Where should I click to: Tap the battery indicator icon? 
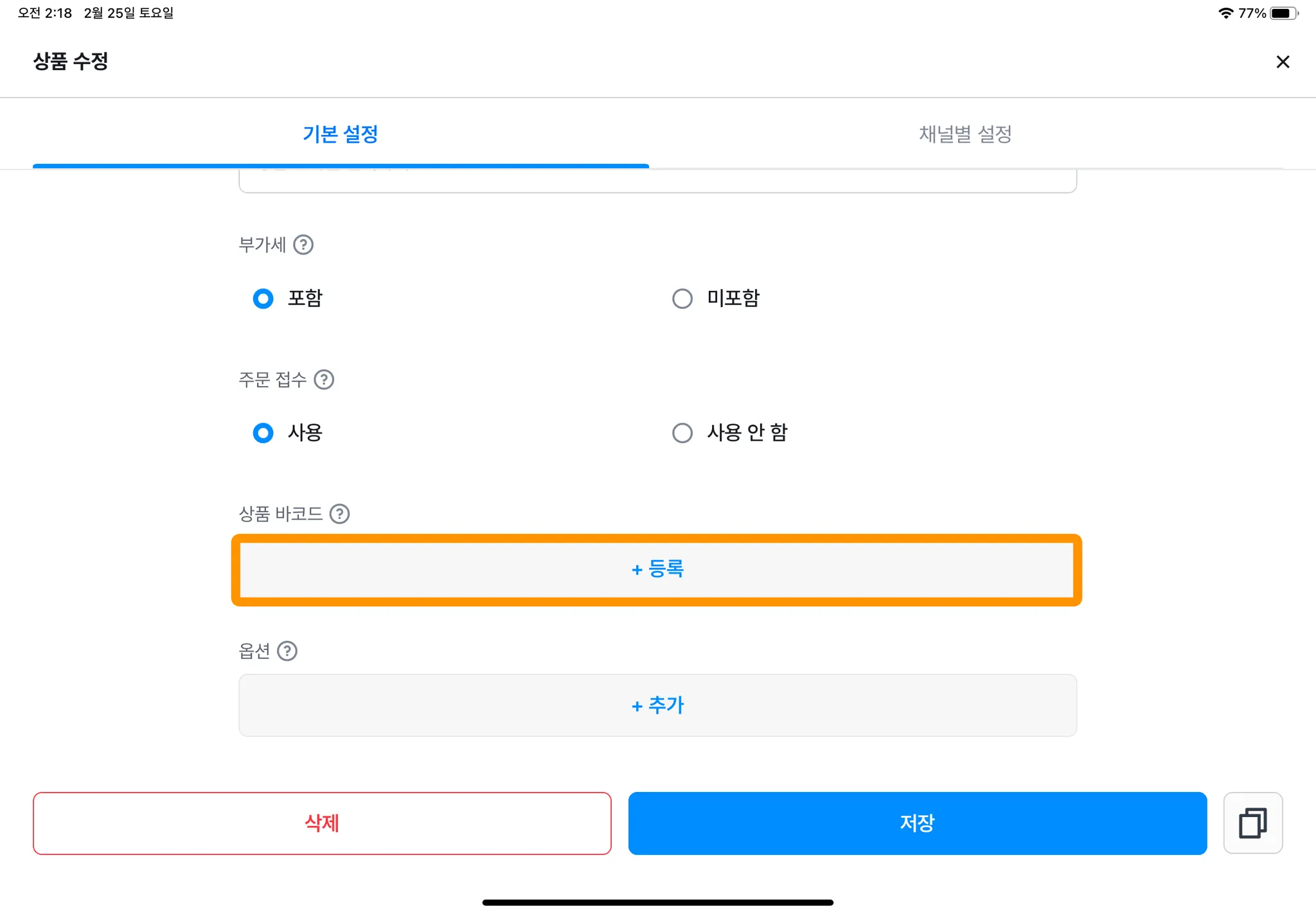1283,13
